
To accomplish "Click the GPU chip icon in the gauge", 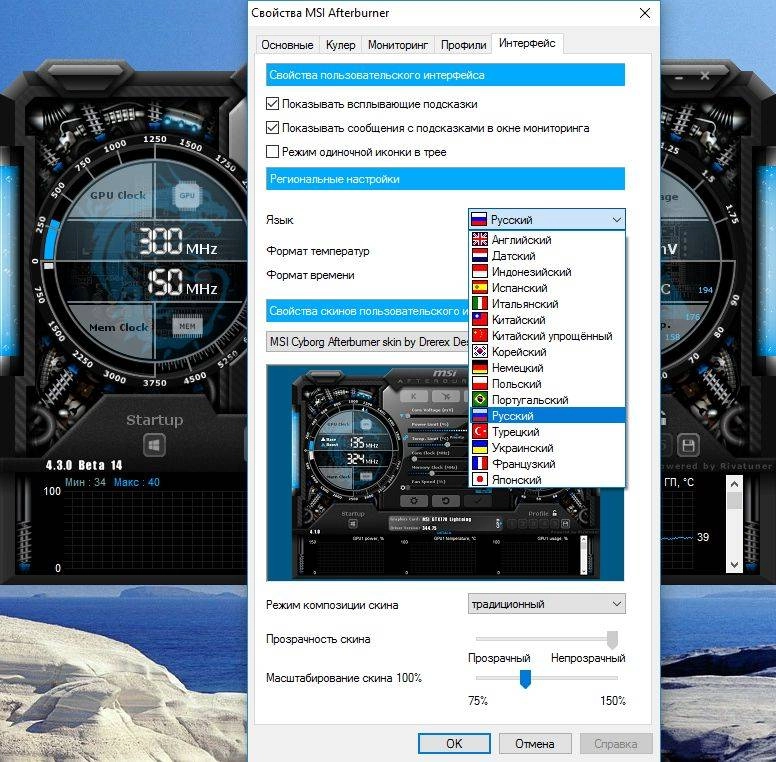I will [x=187, y=195].
